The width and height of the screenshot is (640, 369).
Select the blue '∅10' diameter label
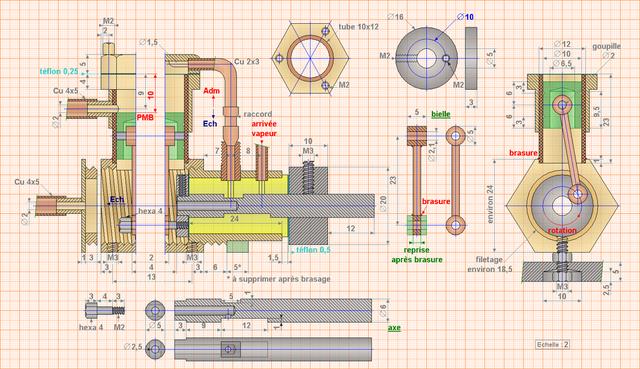pyautogui.click(x=465, y=17)
